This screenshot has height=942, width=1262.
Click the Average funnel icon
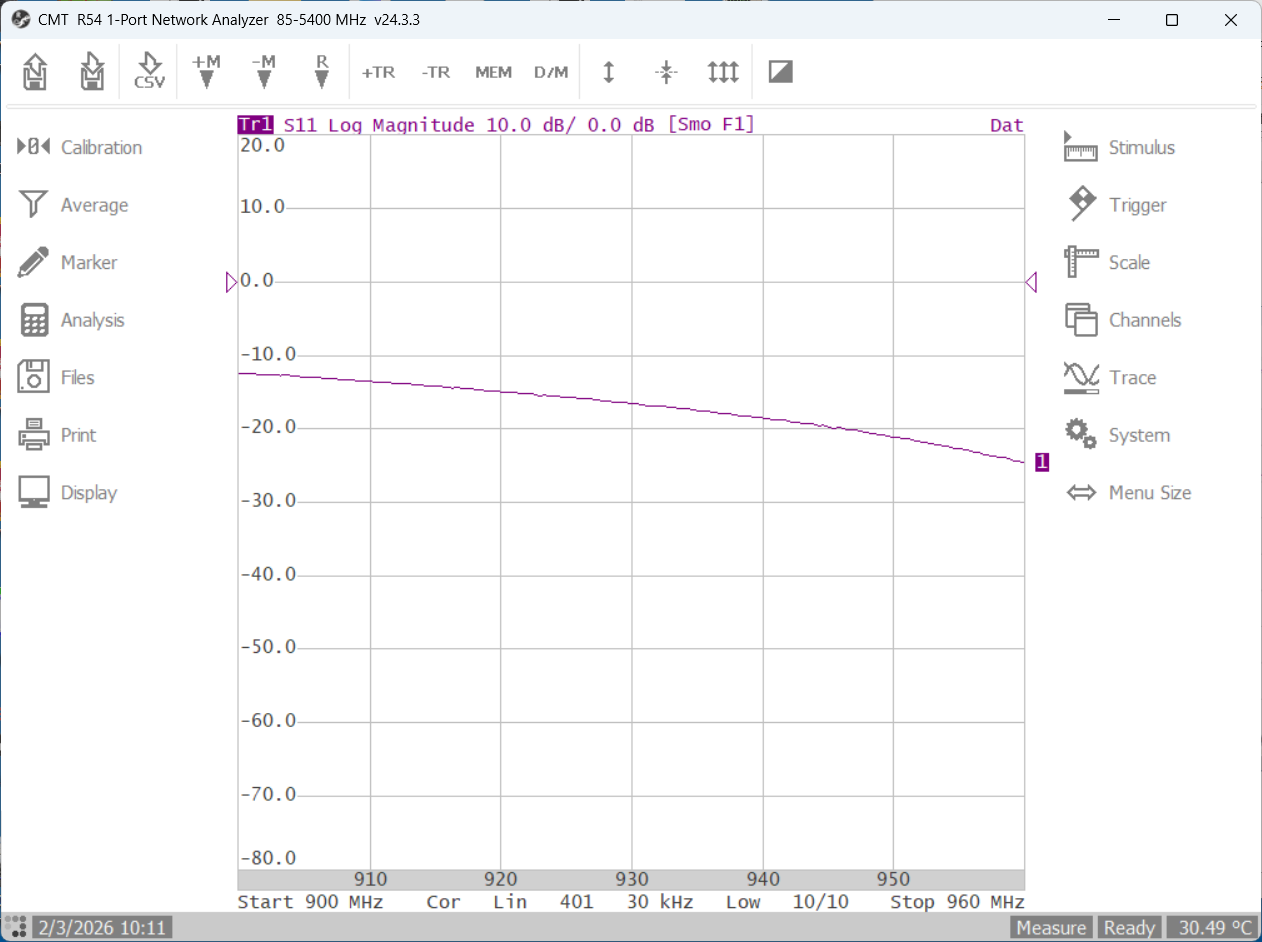coord(34,205)
